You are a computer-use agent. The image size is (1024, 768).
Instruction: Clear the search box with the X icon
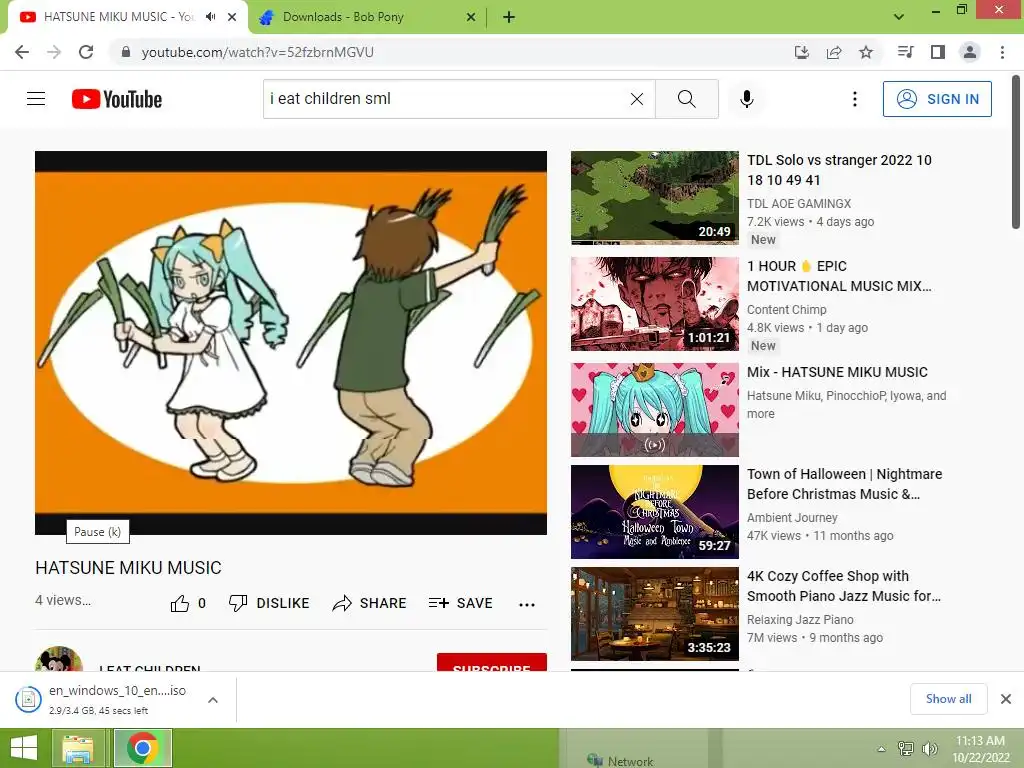(x=637, y=99)
